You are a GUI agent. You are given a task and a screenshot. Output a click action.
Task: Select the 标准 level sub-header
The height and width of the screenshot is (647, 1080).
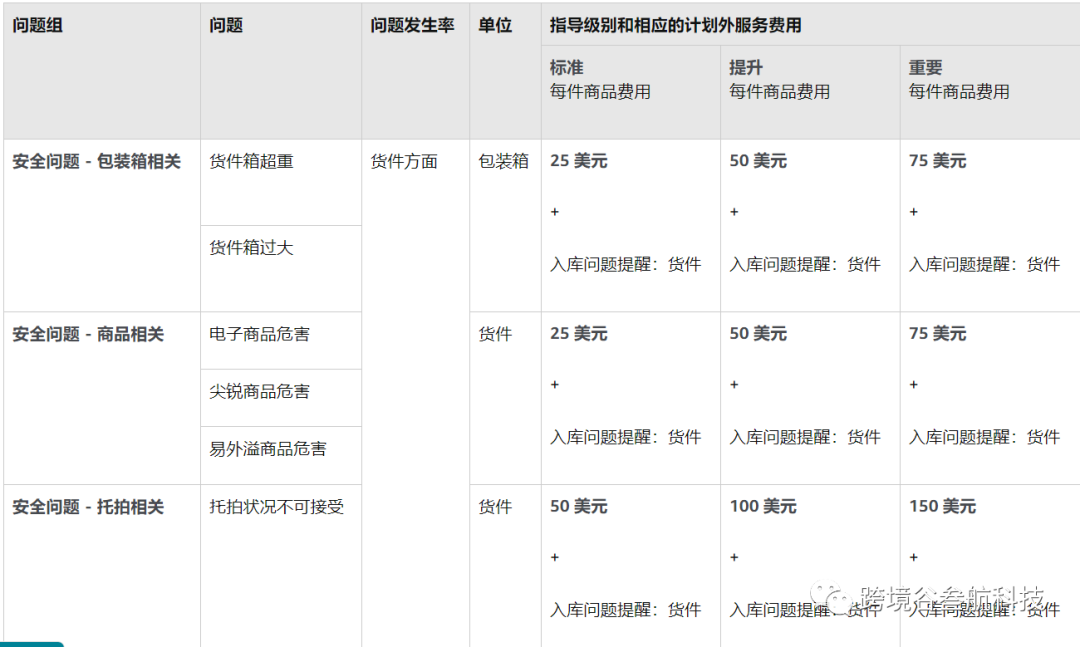pos(566,68)
